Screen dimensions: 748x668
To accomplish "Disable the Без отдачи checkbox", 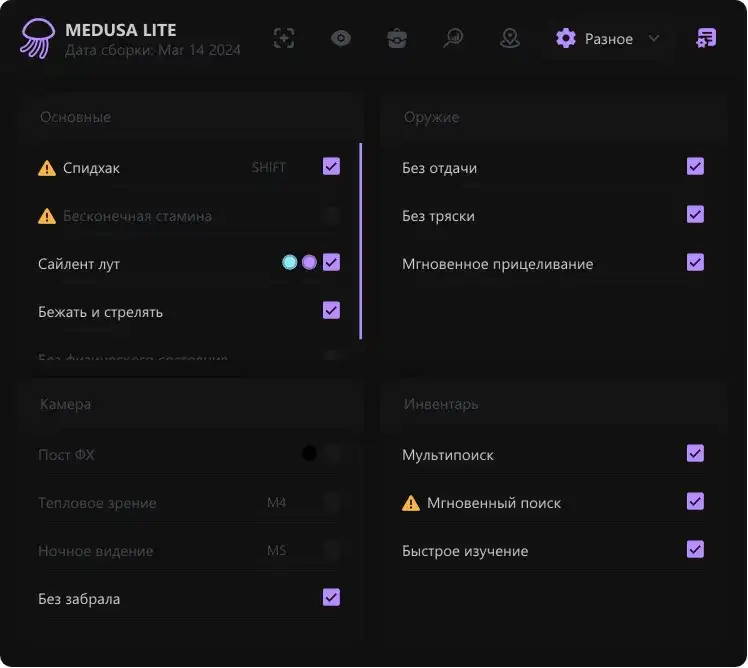I will [x=695, y=167].
